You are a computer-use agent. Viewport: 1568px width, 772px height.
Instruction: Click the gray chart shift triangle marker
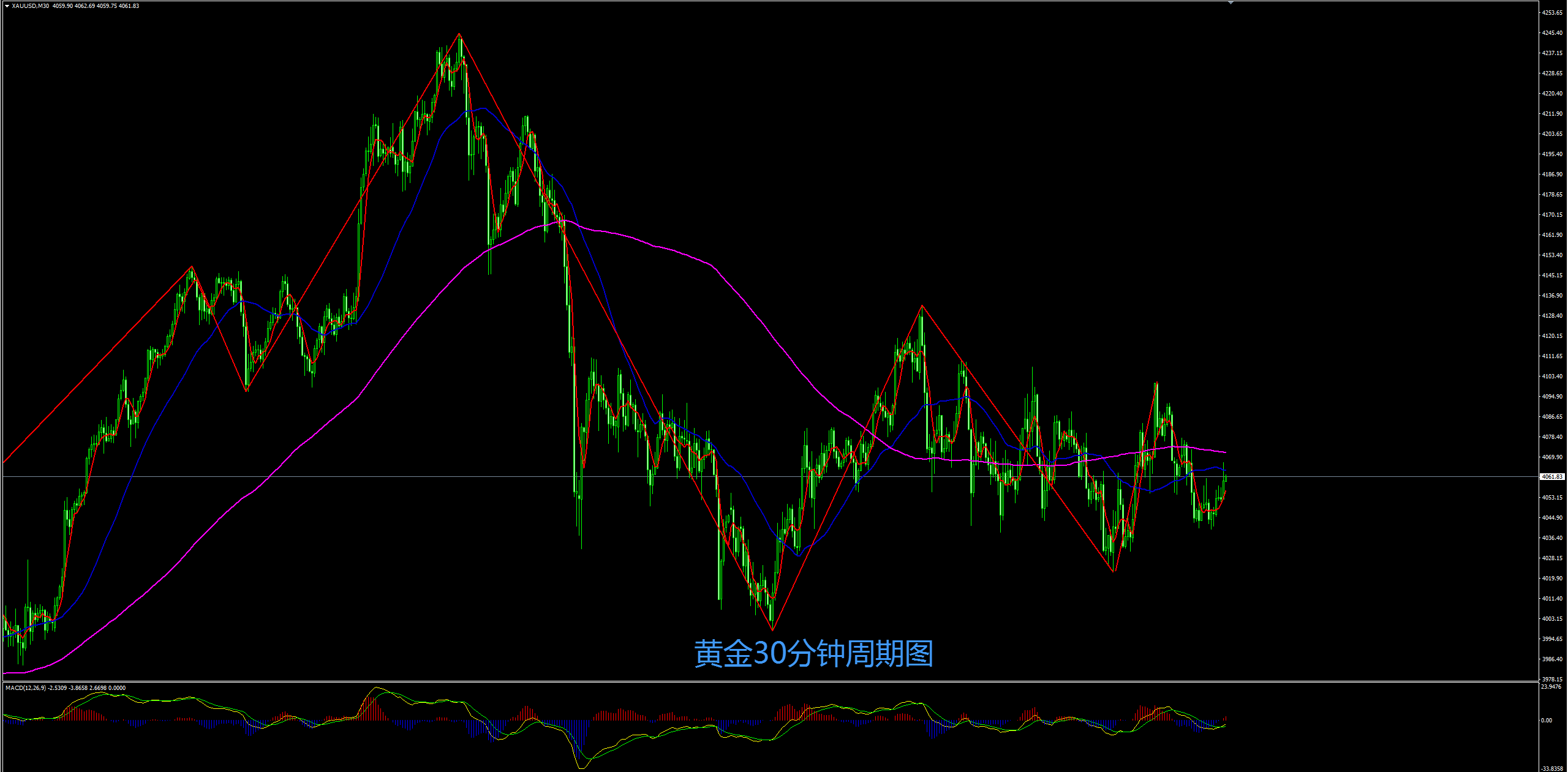tap(1231, 3)
